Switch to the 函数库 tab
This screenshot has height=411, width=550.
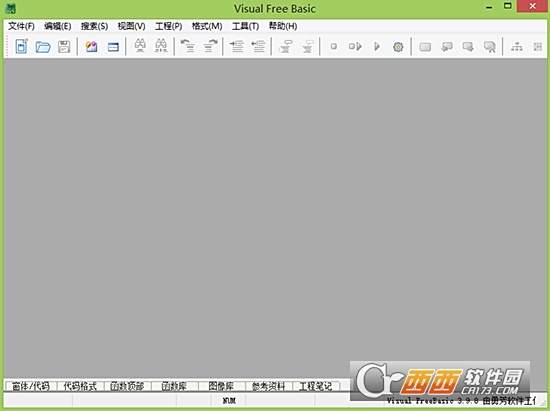click(174, 386)
